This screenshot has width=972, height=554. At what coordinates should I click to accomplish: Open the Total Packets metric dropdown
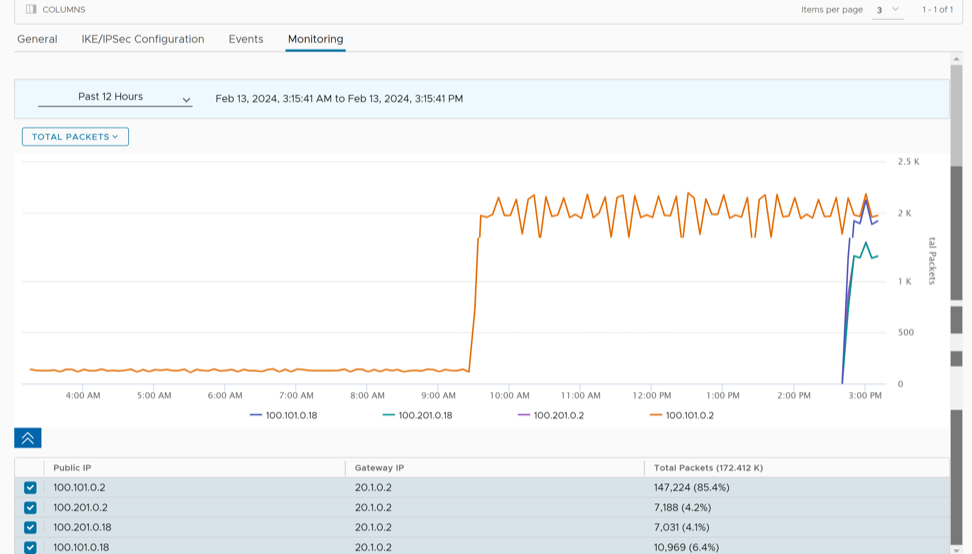click(x=75, y=137)
